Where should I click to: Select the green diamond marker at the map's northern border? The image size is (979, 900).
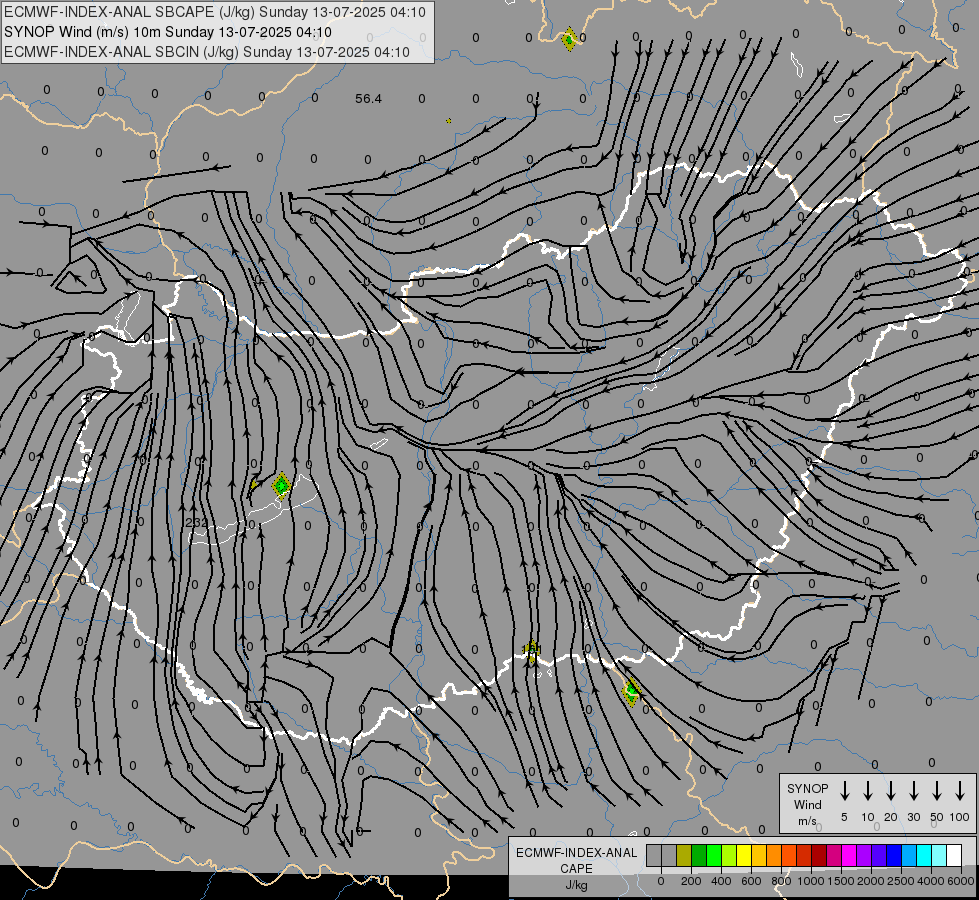[569, 39]
